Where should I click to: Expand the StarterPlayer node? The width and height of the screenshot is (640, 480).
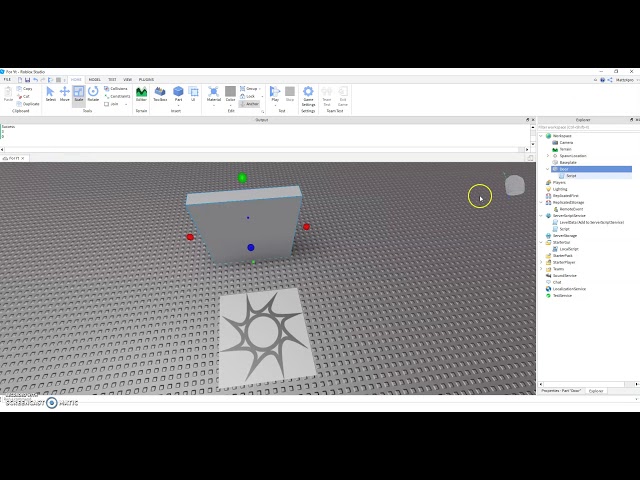tap(541, 262)
